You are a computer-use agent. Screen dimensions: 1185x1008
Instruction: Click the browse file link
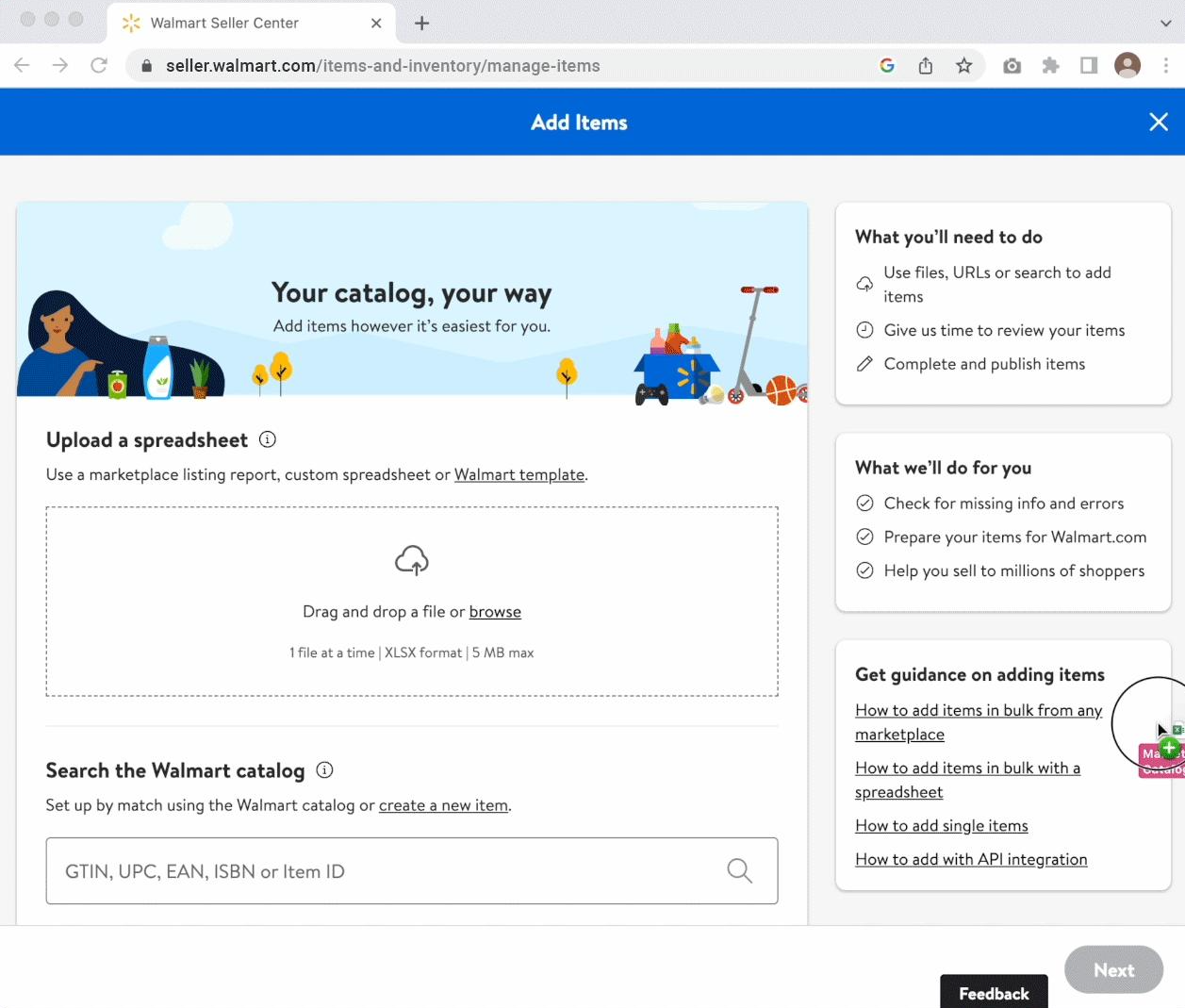(495, 612)
